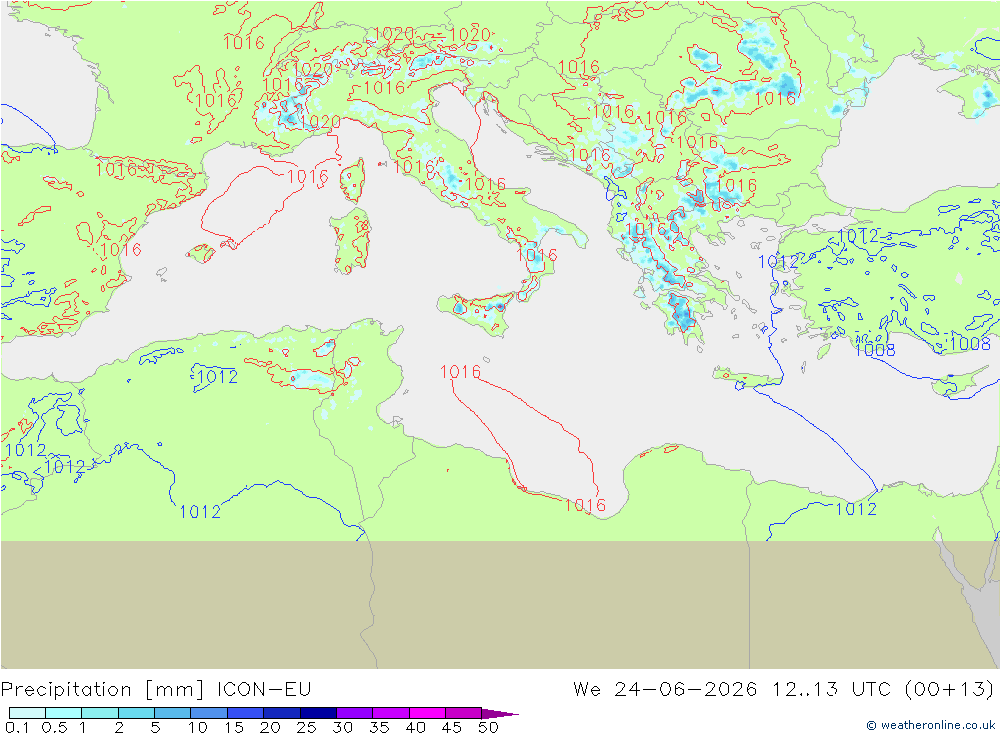The width and height of the screenshot is (1000, 733).
Task: Click the '50' legend value
Action: pyautogui.click(x=488, y=727)
